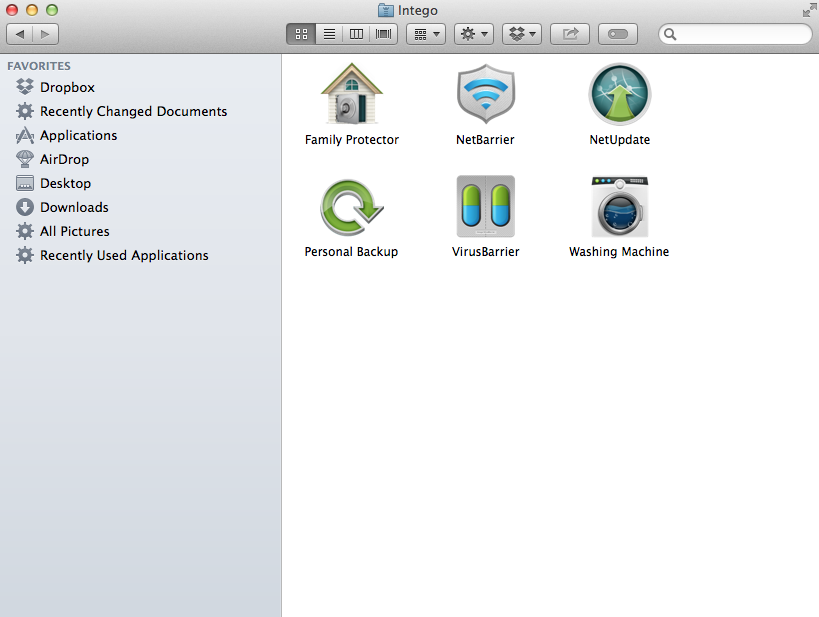Open Applications in the sidebar
The image size is (819, 617).
(78, 135)
